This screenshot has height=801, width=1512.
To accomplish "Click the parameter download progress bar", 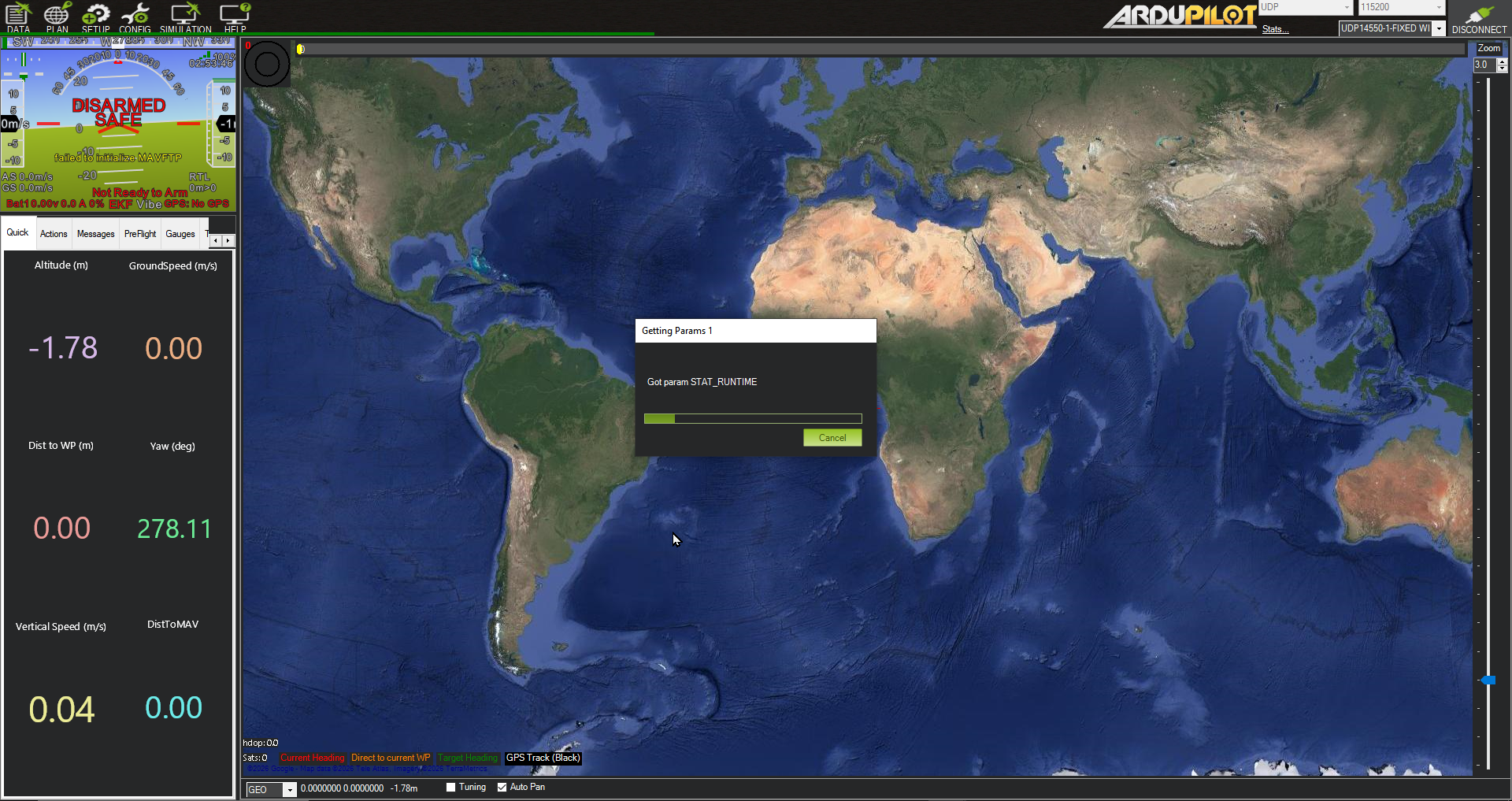I will tap(753, 419).
